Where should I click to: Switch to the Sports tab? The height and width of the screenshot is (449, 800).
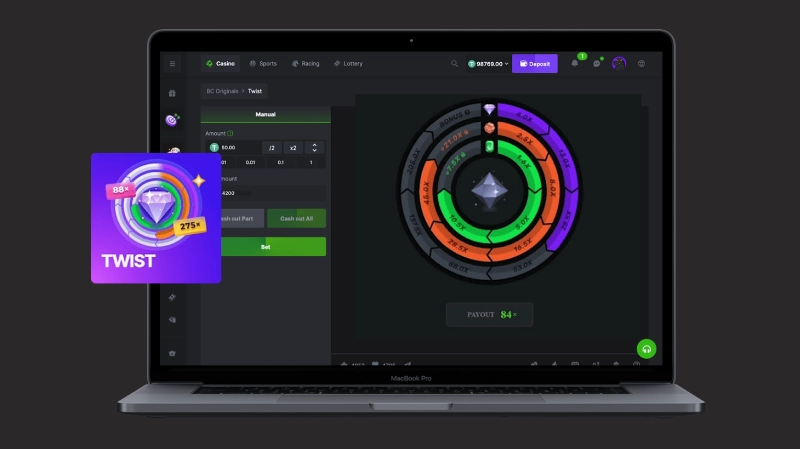[263, 63]
